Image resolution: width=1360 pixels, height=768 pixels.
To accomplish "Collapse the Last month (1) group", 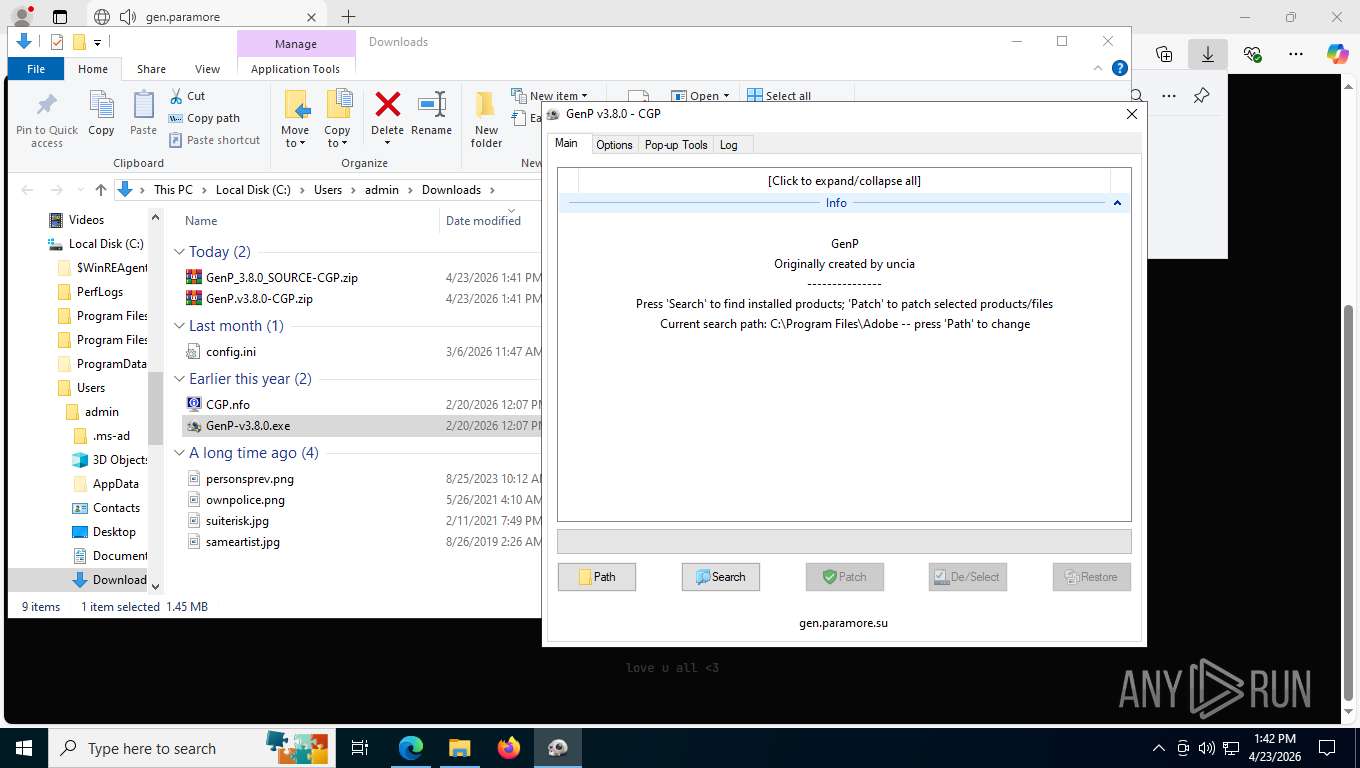I will click(179, 326).
